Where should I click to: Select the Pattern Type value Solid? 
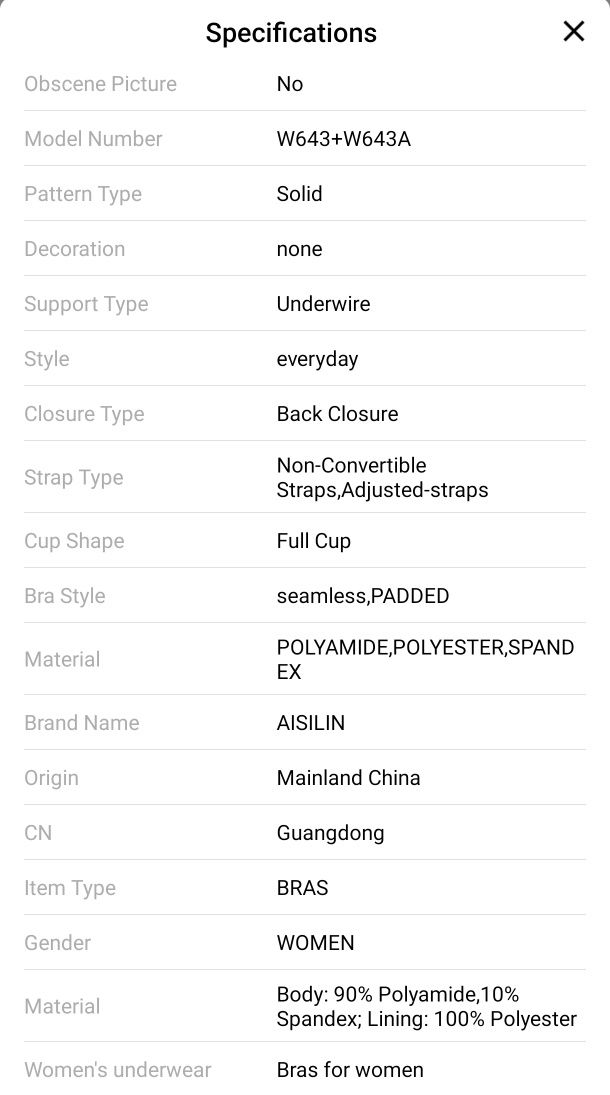point(299,194)
